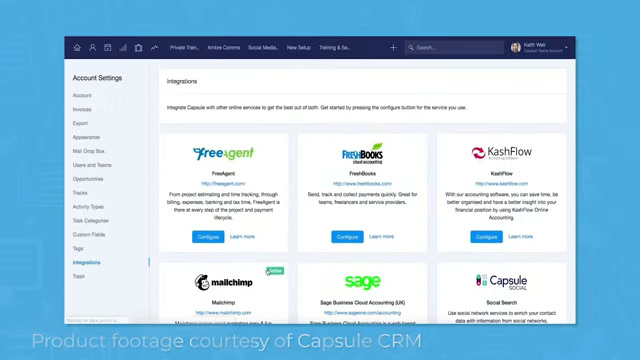
Task: Open the mailchimp.com link
Action: pos(223,313)
